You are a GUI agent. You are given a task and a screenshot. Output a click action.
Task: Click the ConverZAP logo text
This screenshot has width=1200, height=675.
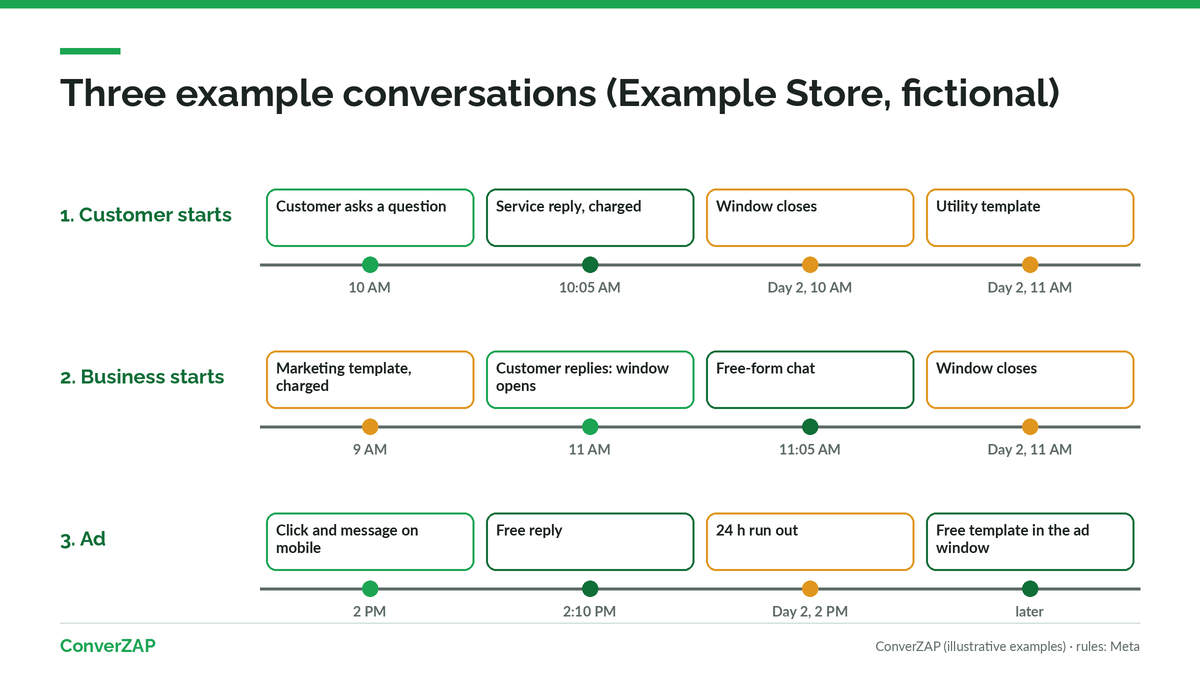108,646
